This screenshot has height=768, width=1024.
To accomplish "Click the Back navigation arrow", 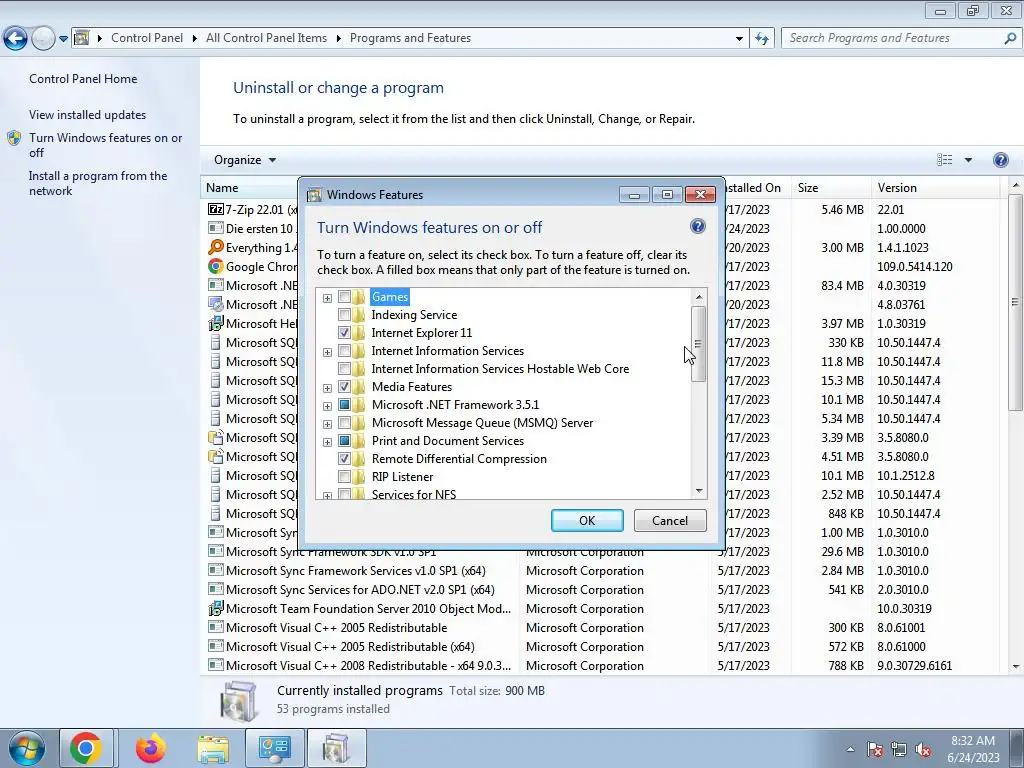I will (16, 39).
